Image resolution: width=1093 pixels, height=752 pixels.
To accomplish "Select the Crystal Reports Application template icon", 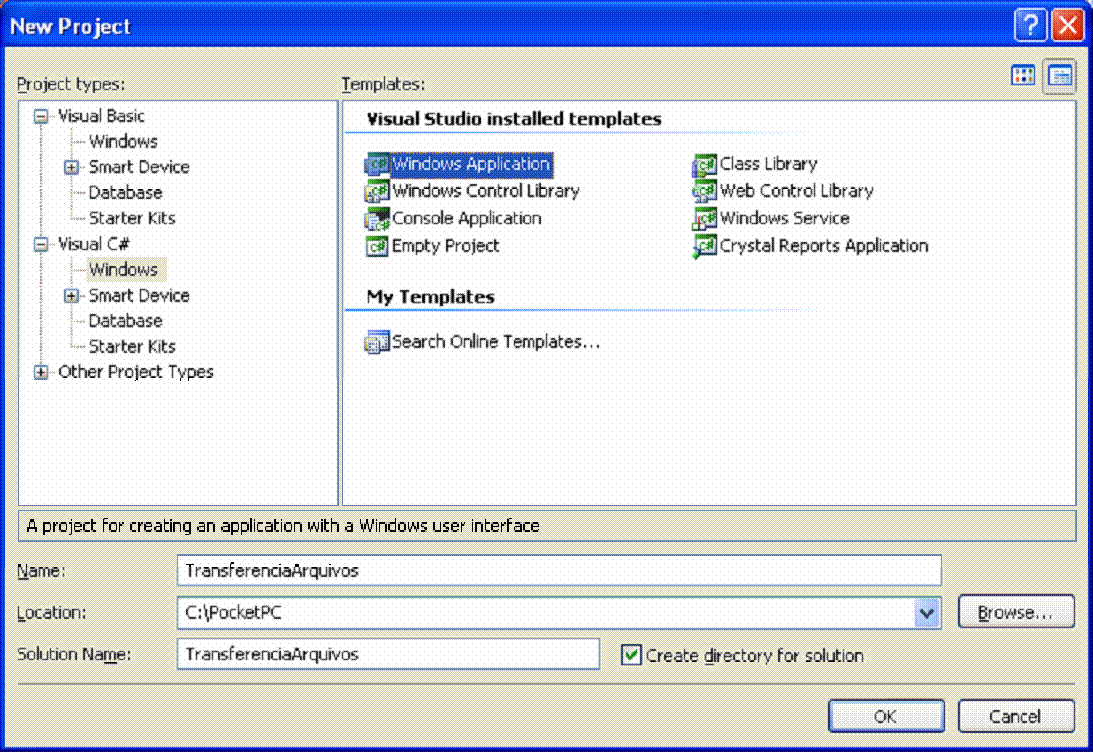I will pos(705,246).
